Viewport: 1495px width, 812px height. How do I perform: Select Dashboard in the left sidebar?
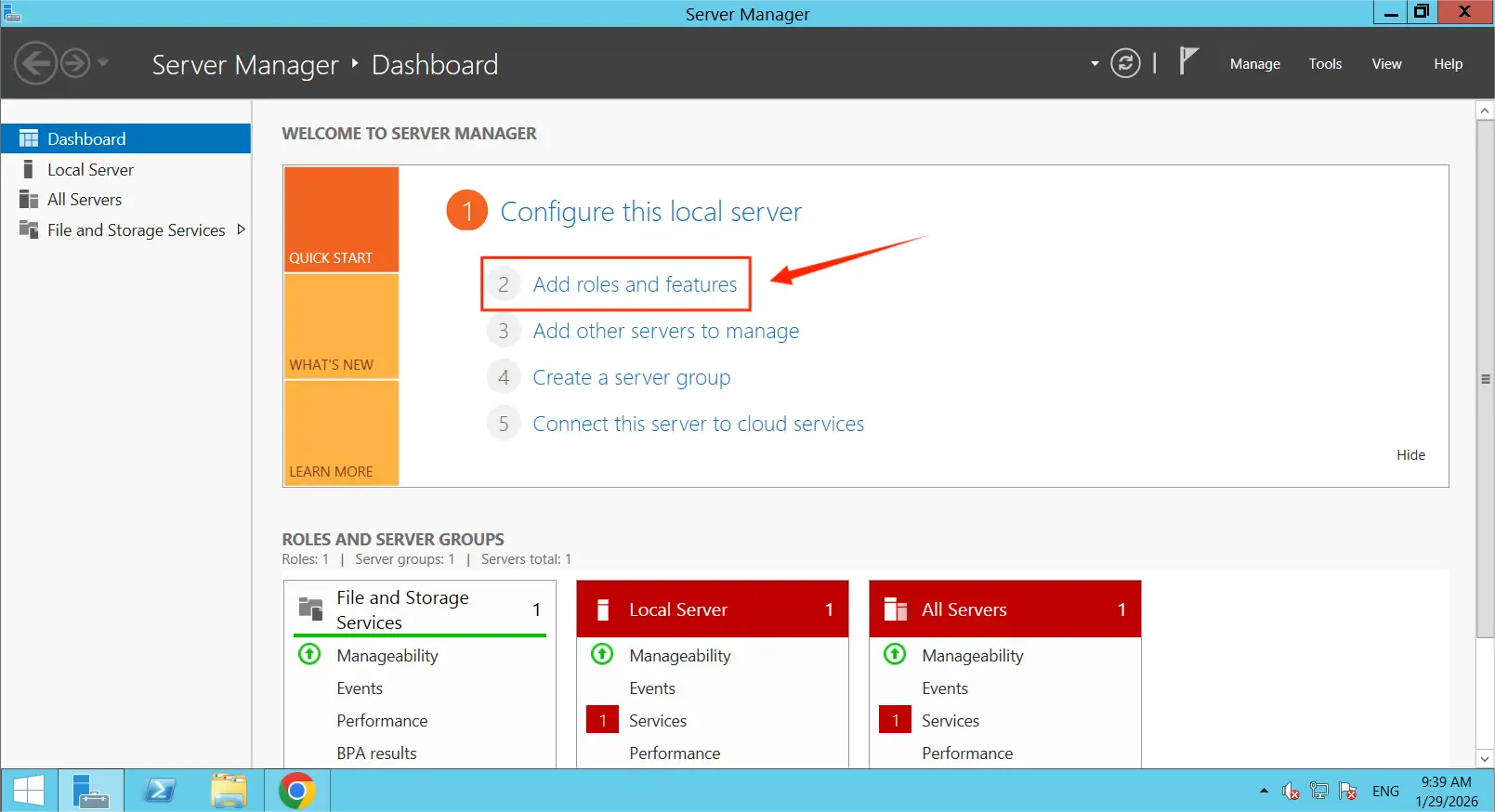pos(125,138)
